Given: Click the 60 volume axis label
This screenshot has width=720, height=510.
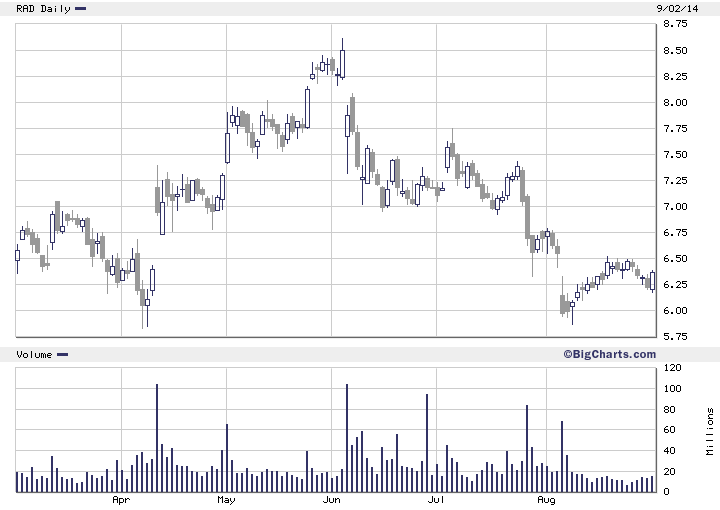Looking at the screenshot, I should (669, 430).
